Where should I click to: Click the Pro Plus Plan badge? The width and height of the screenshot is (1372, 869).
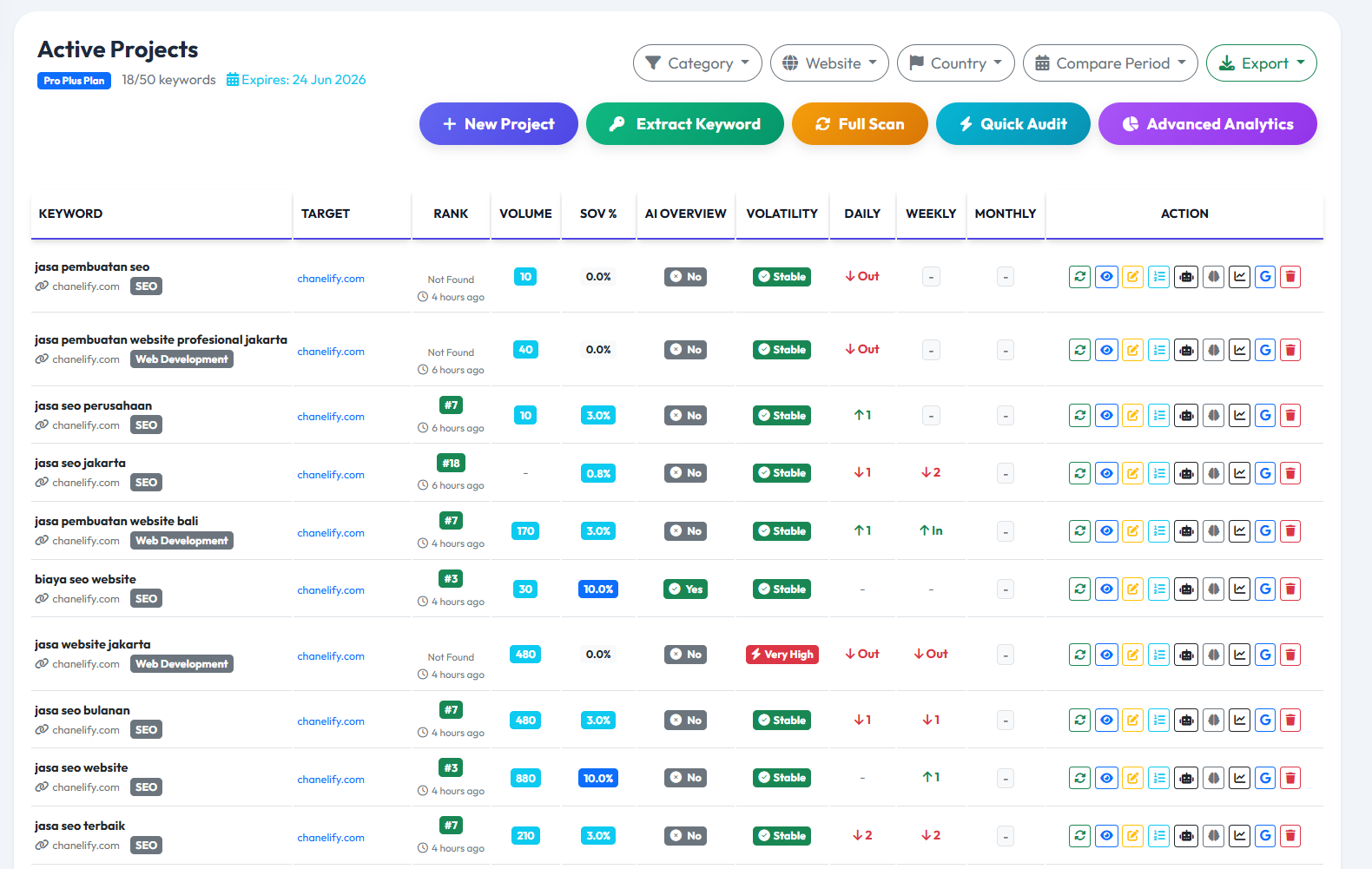74,81
